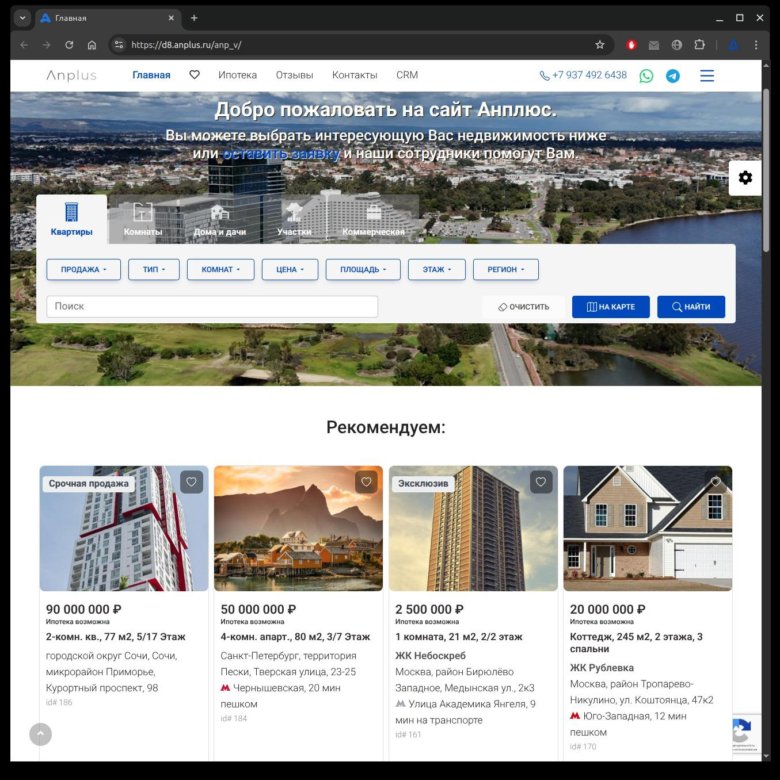Bookmark this page with star icon
This screenshot has width=780, height=780.
[600, 45]
